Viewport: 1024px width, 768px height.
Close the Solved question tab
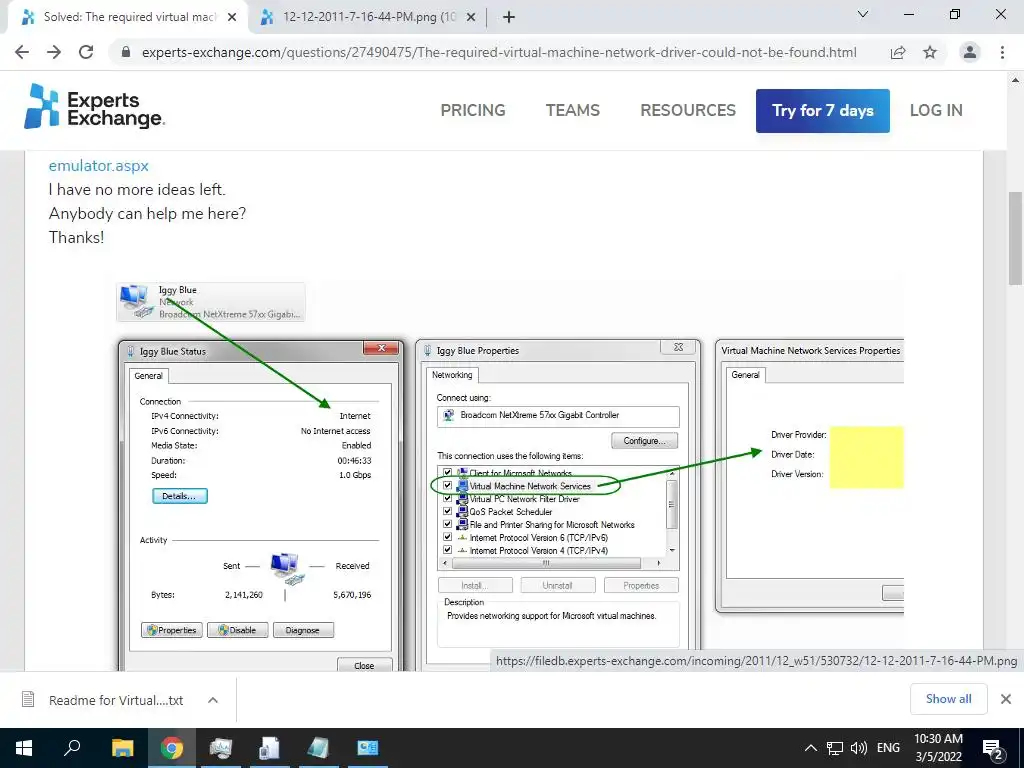coord(232,18)
